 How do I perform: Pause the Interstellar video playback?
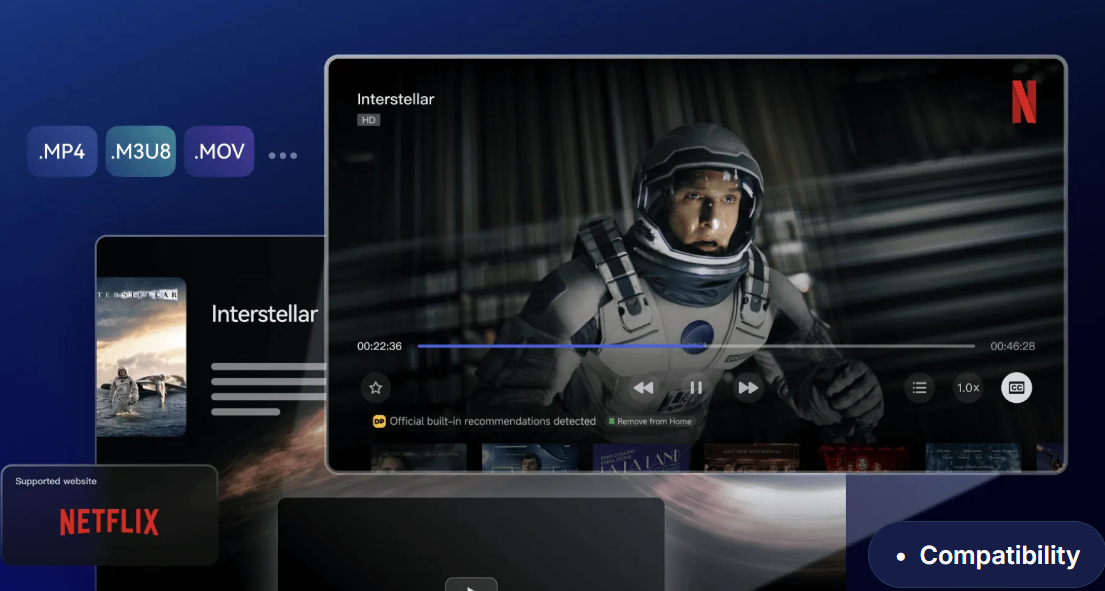point(695,387)
